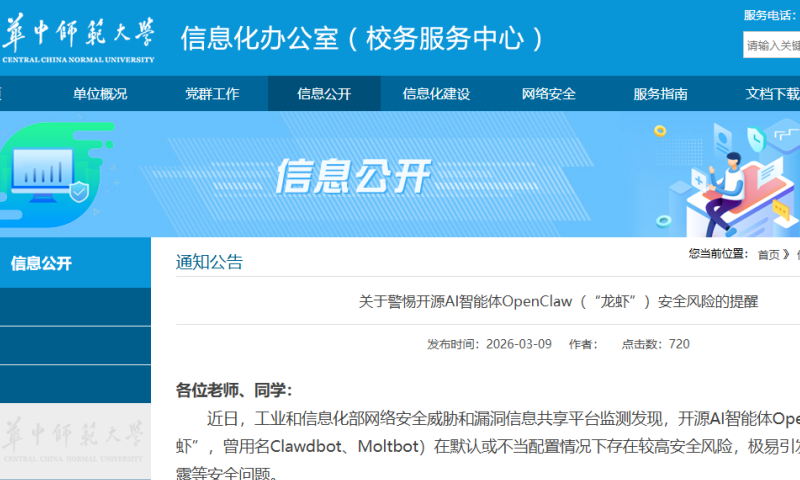Screen dimensions: 800x480
Task: Go to 信息化建设 section
Action: point(436,94)
